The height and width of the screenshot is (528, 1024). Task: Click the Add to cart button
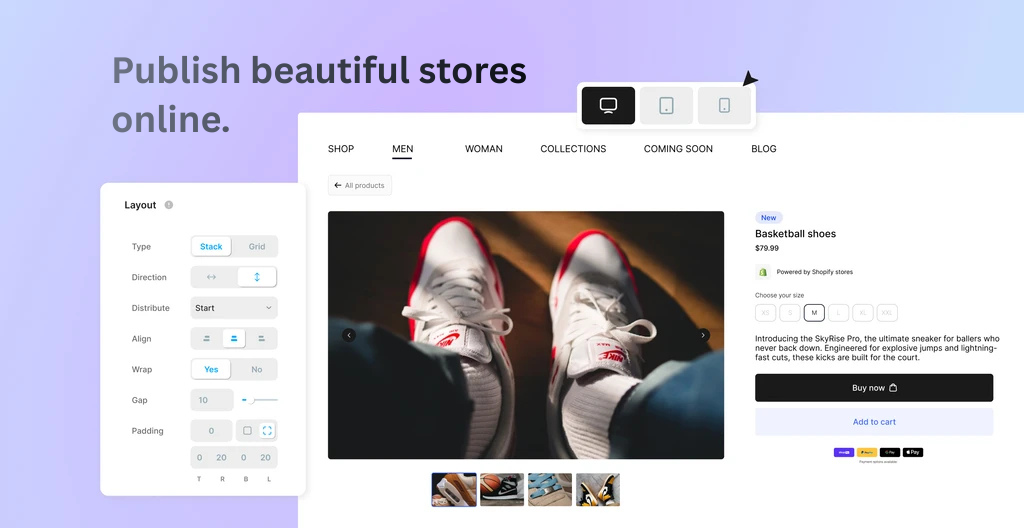tap(874, 422)
